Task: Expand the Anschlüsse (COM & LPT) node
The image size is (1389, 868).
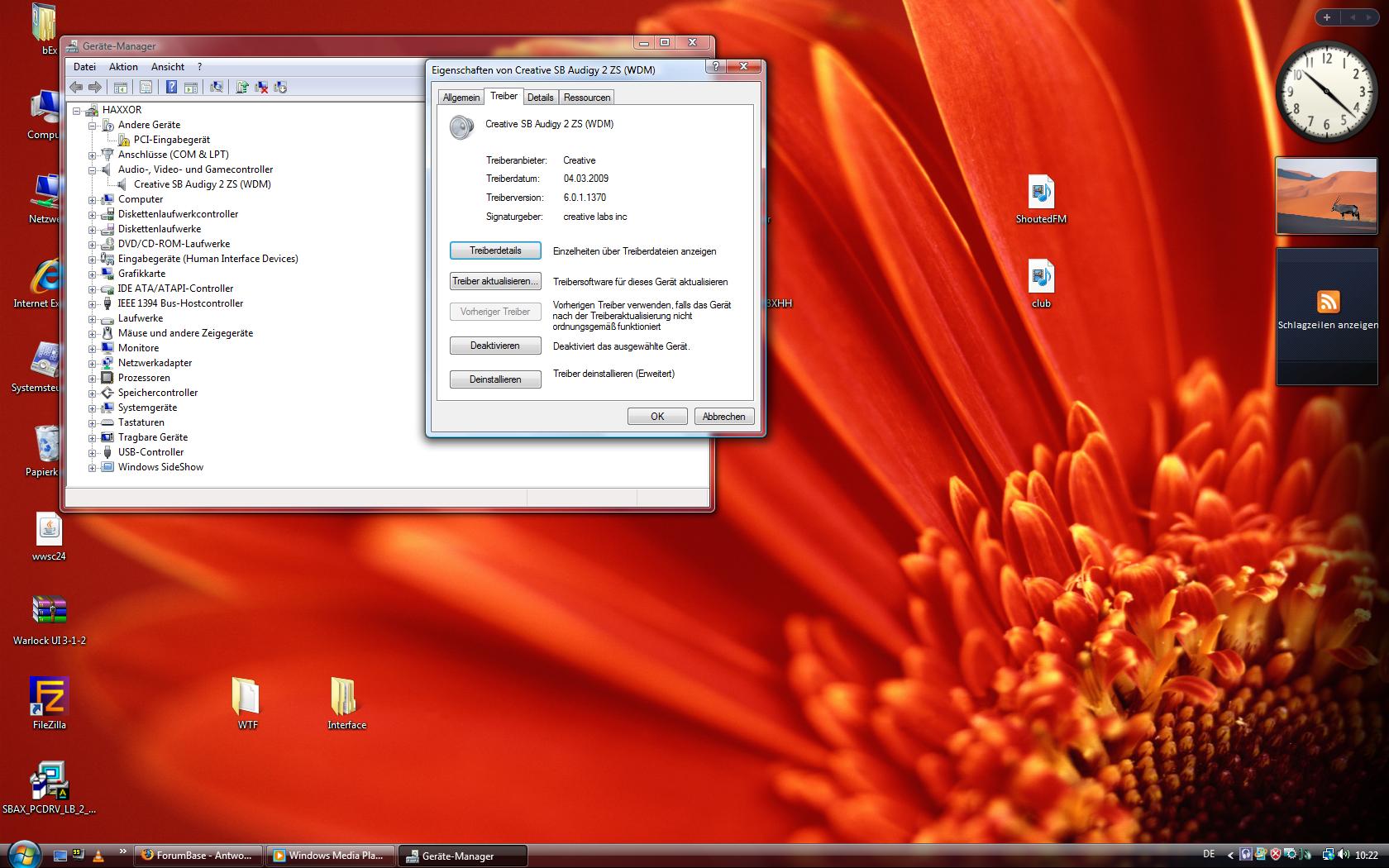Action: point(93,155)
